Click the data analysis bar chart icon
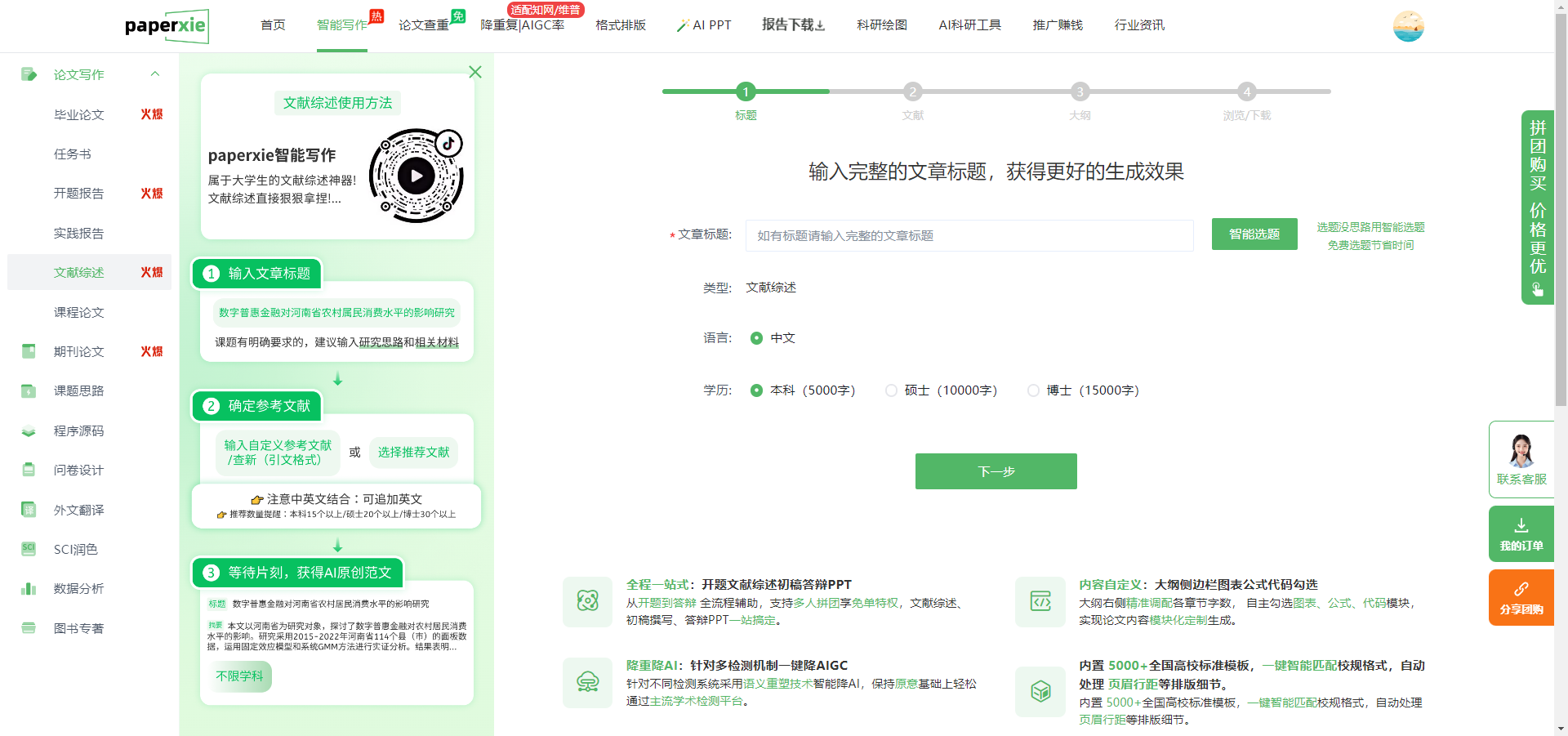 click(29, 589)
